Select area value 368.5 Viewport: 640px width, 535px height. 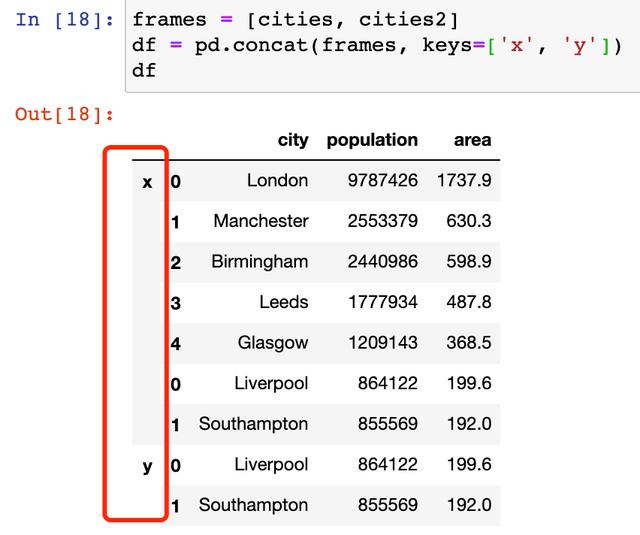(x=469, y=343)
